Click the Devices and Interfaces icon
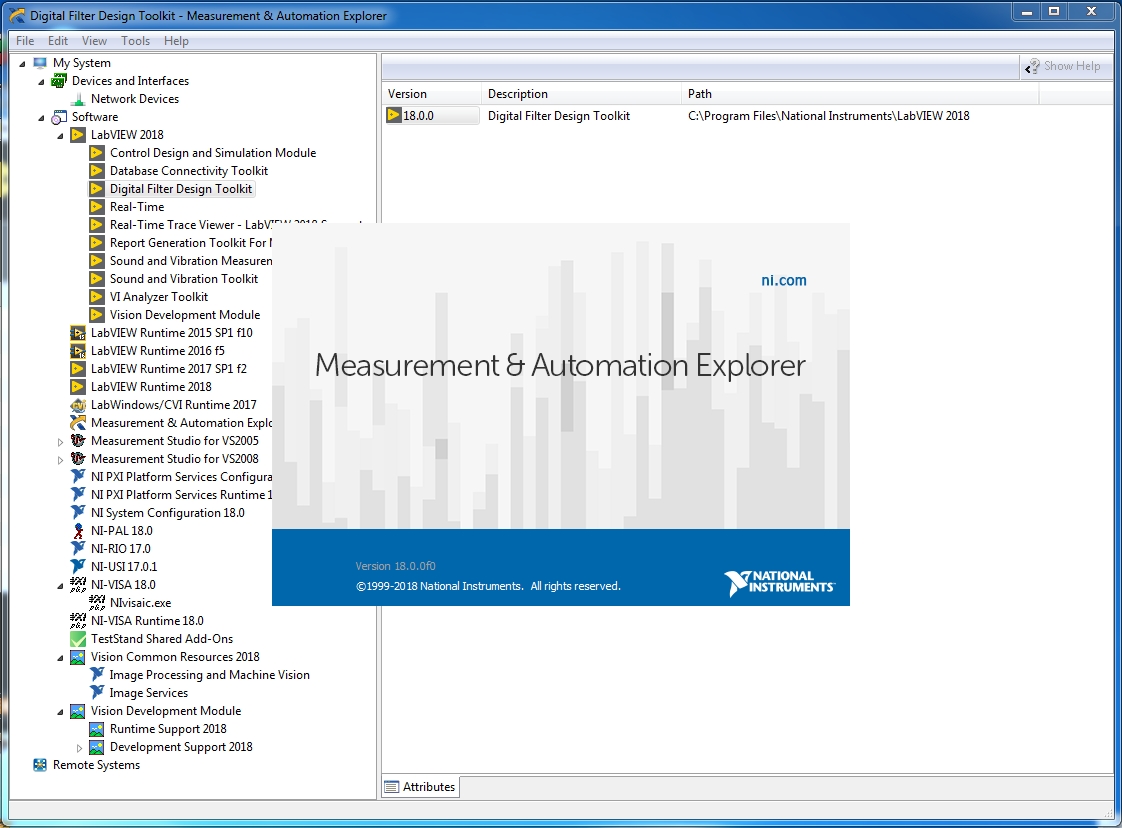Image resolution: width=1122 pixels, height=828 pixels. tap(59, 81)
